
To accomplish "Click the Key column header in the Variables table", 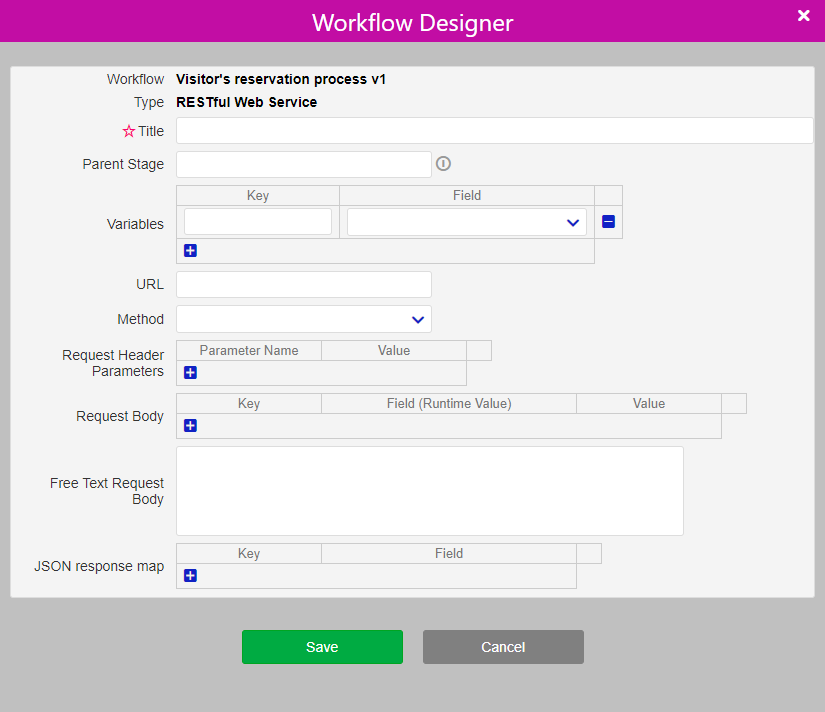I will coord(257,195).
